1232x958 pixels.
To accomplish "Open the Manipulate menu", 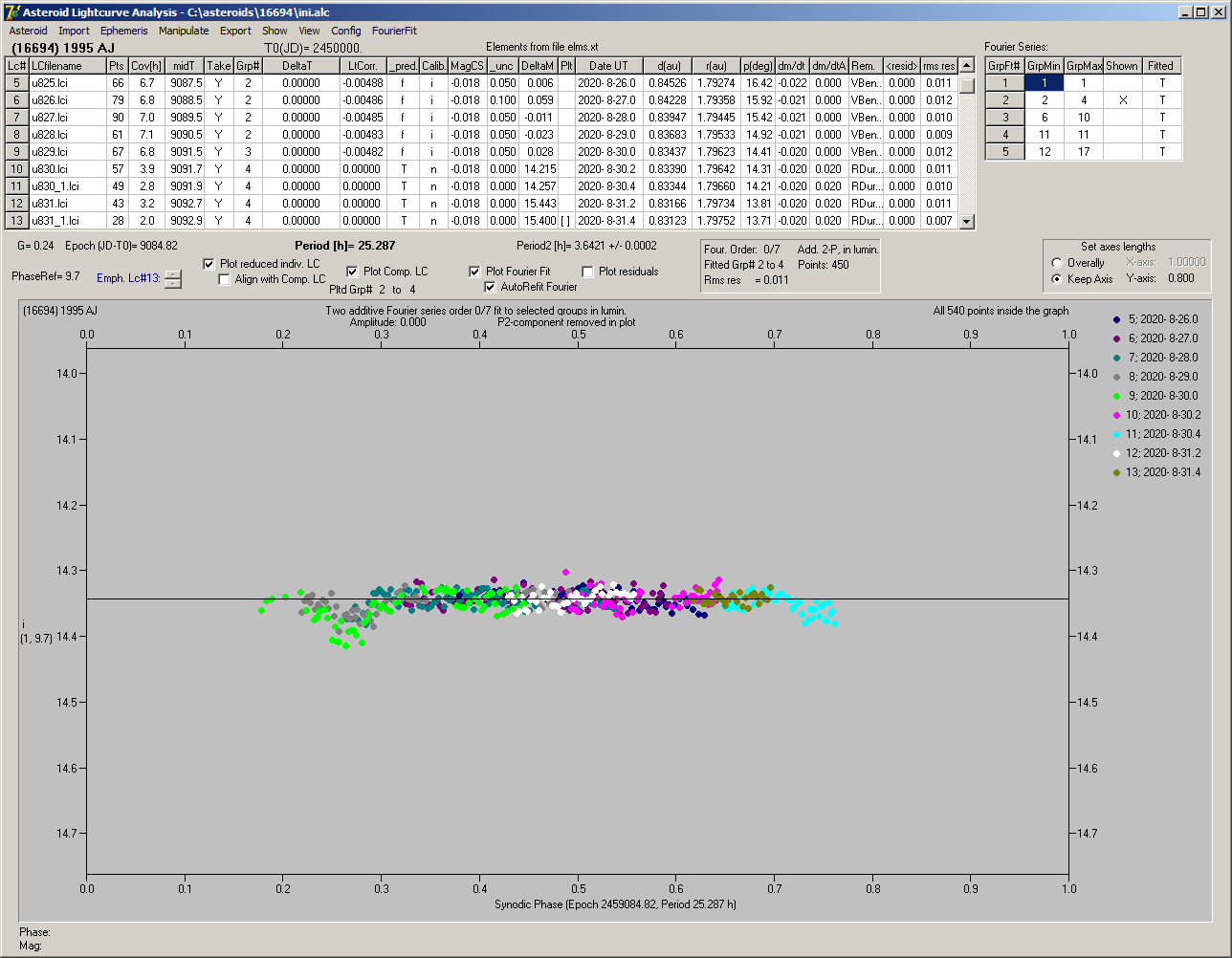I will [184, 31].
